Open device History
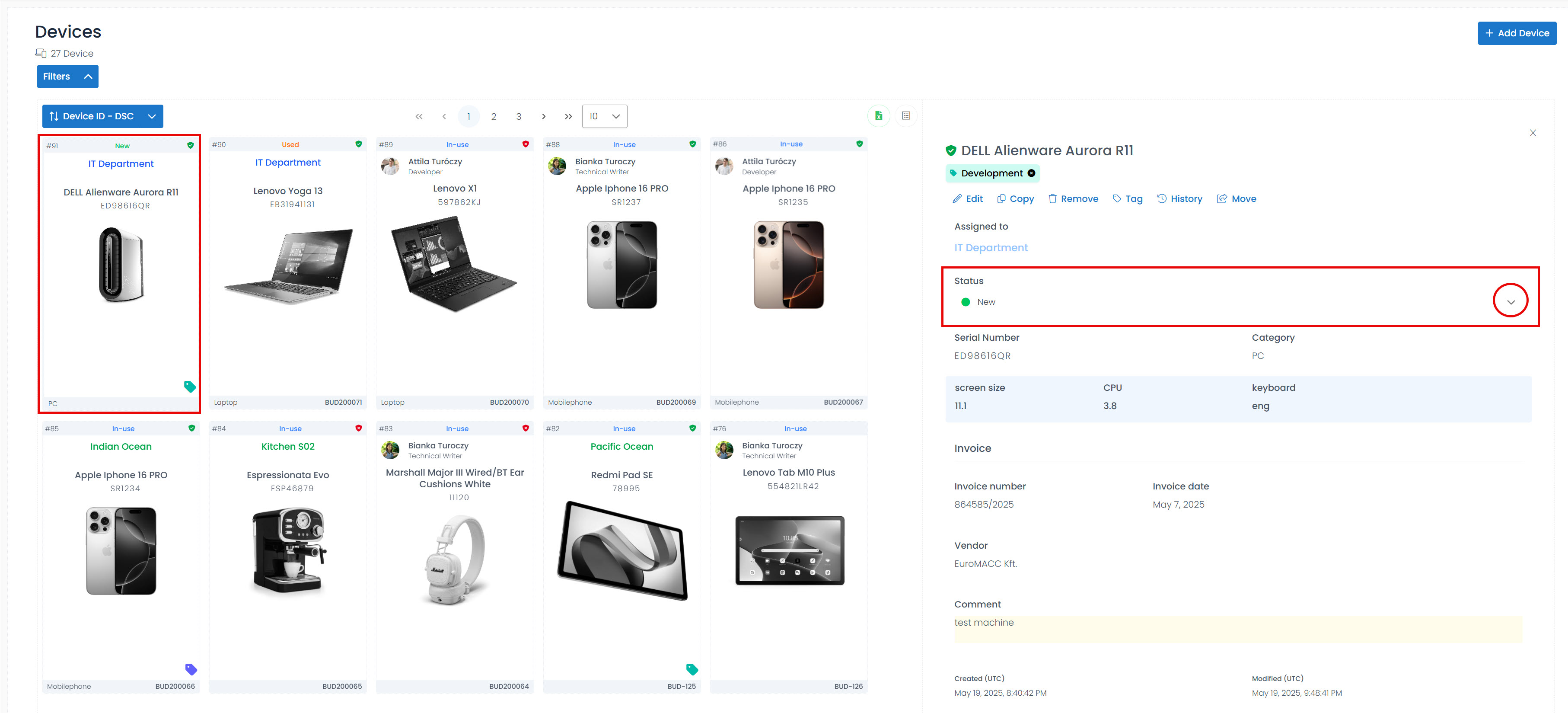This screenshot has height=713, width=1568. (x=1179, y=198)
